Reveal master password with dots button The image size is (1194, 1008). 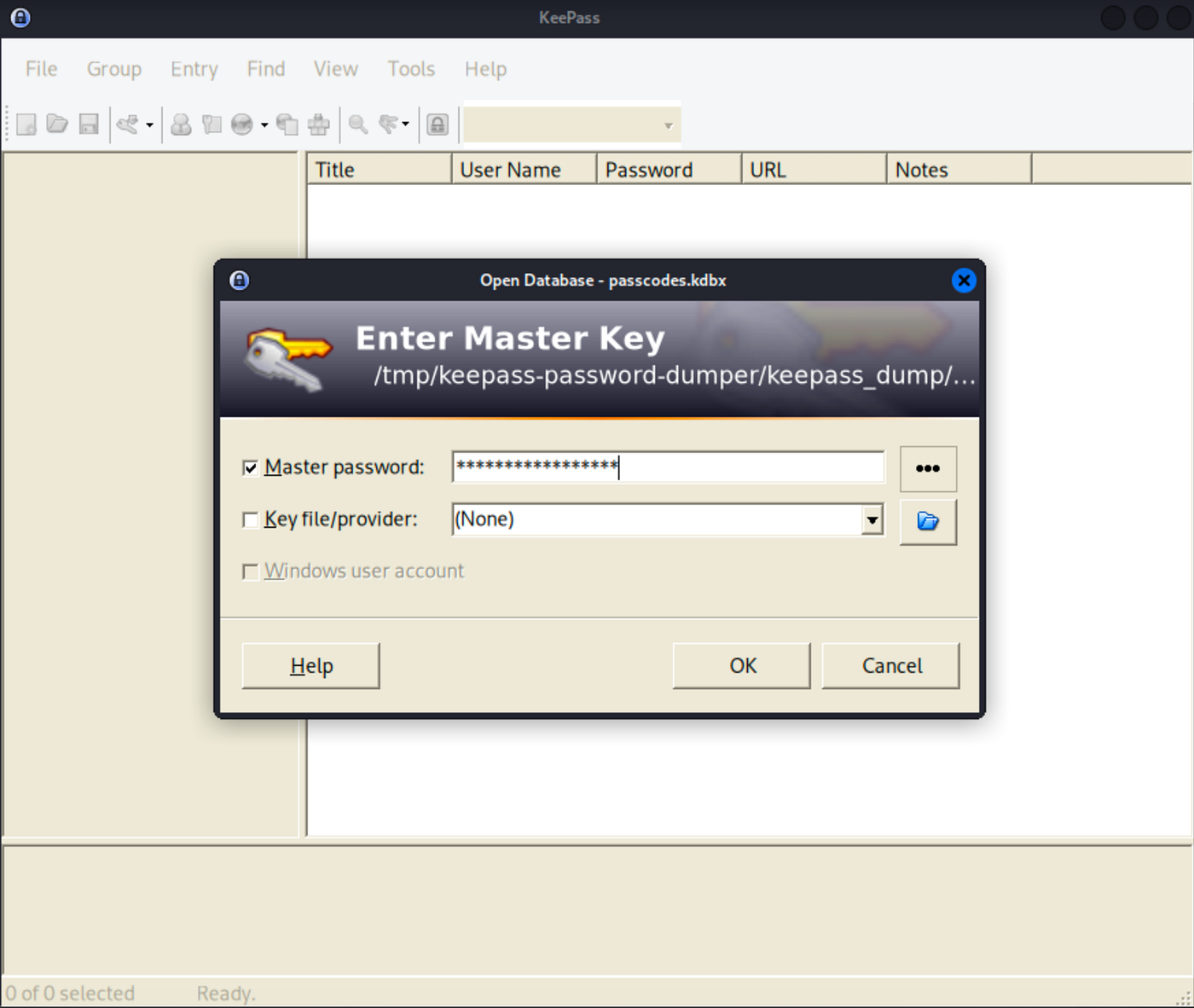(x=928, y=468)
